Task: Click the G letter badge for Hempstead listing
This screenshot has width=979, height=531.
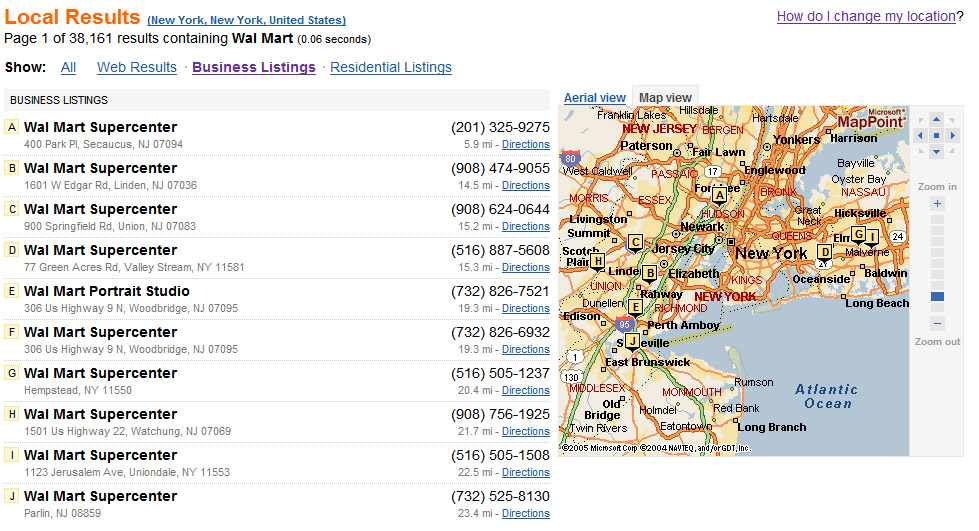Action: point(12,373)
